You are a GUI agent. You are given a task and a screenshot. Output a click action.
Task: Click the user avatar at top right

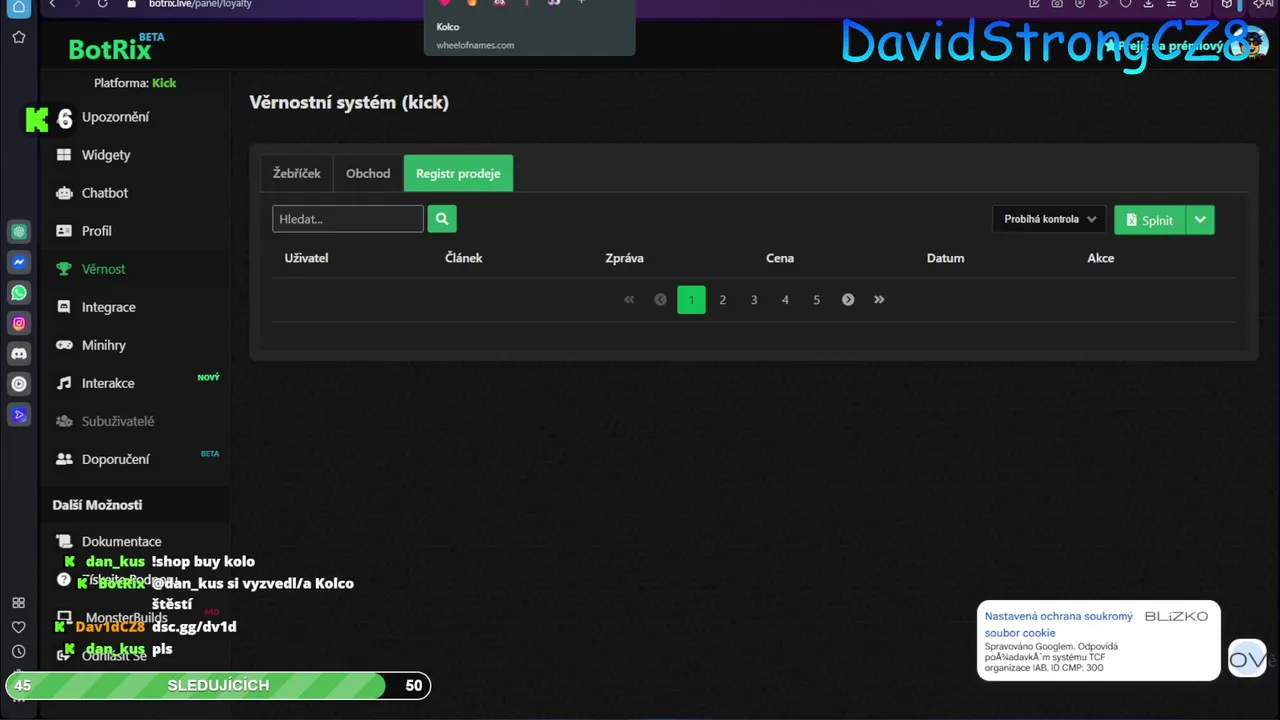tap(1249, 44)
